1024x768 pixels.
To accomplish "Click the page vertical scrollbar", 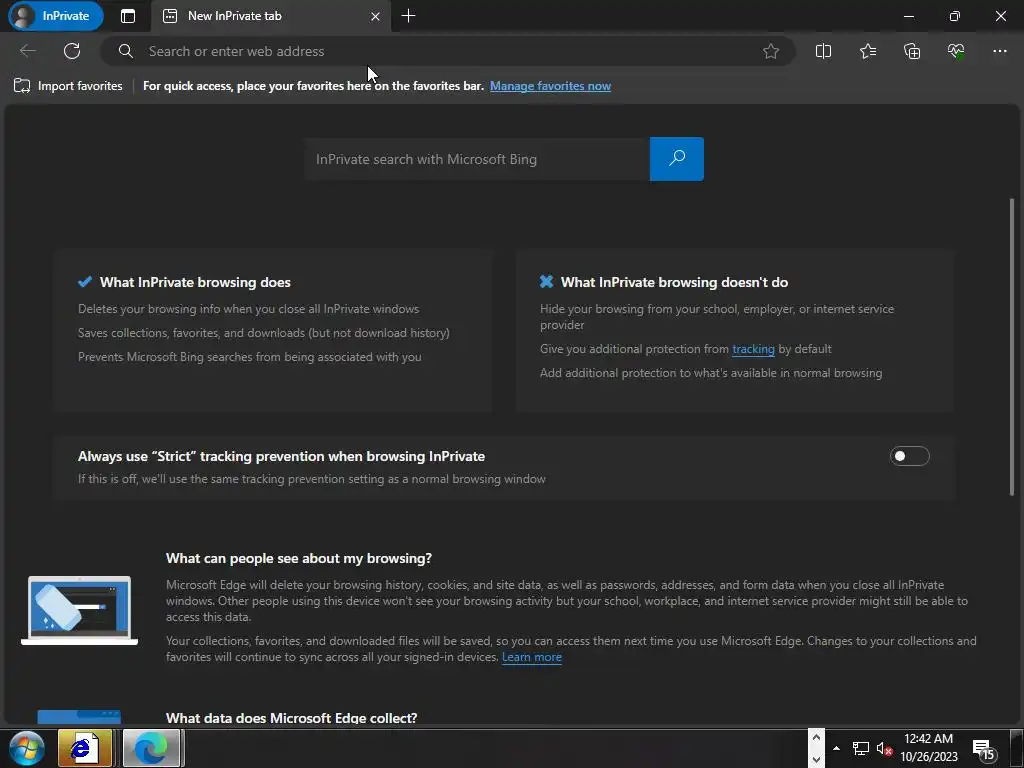I will [x=1012, y=346].
